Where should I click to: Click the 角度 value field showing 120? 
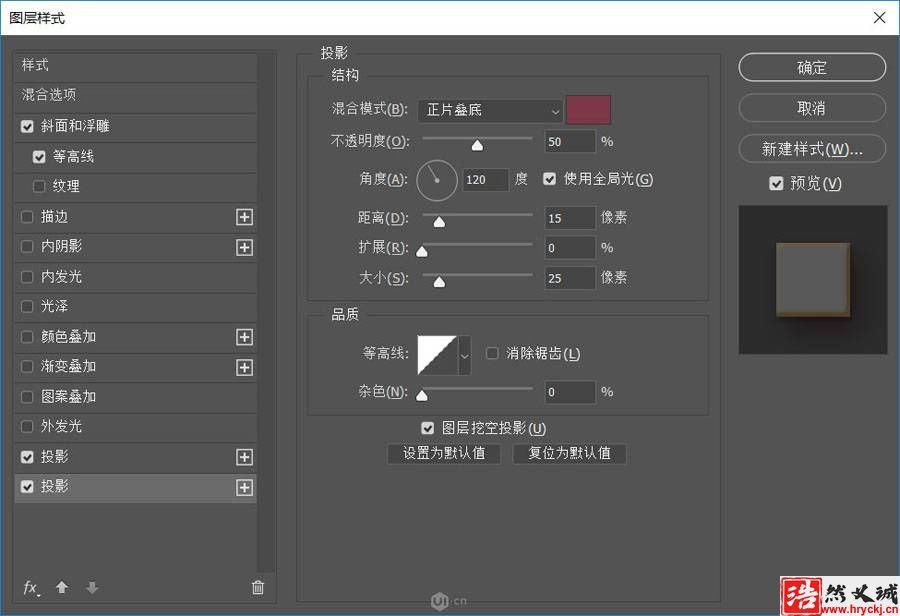point(485,180)
